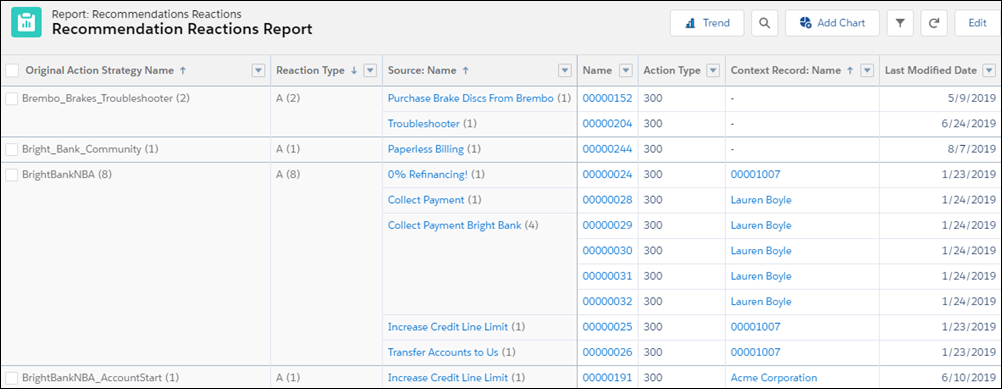Check the Bright_Bank_Community row checkbox

[x=12, y=149]
